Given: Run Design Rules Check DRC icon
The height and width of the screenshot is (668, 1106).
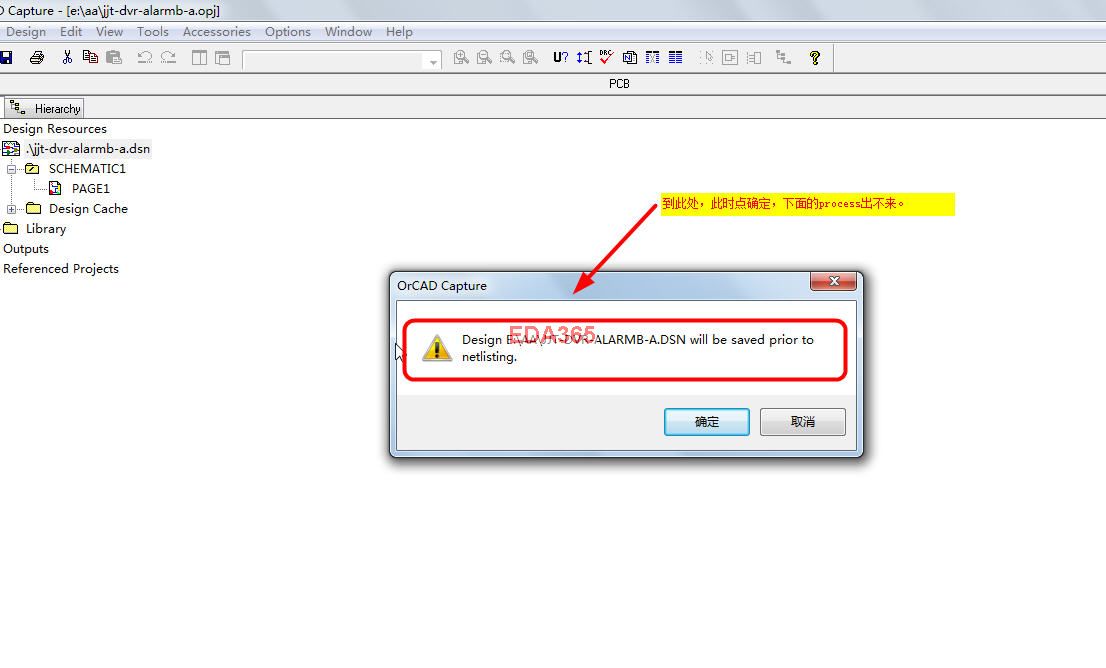Looking at the screenshot, I should 607,58.
